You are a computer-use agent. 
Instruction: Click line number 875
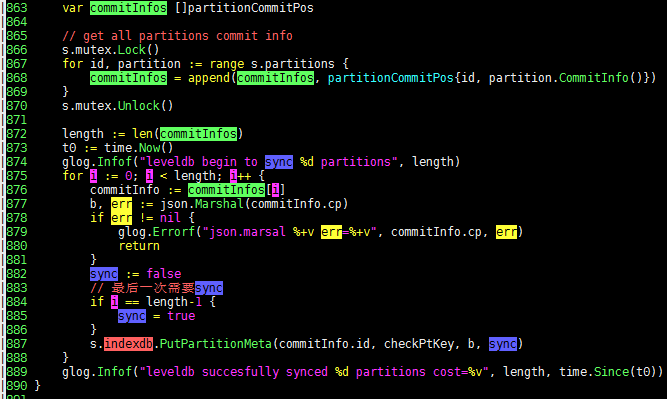point(17,176)
